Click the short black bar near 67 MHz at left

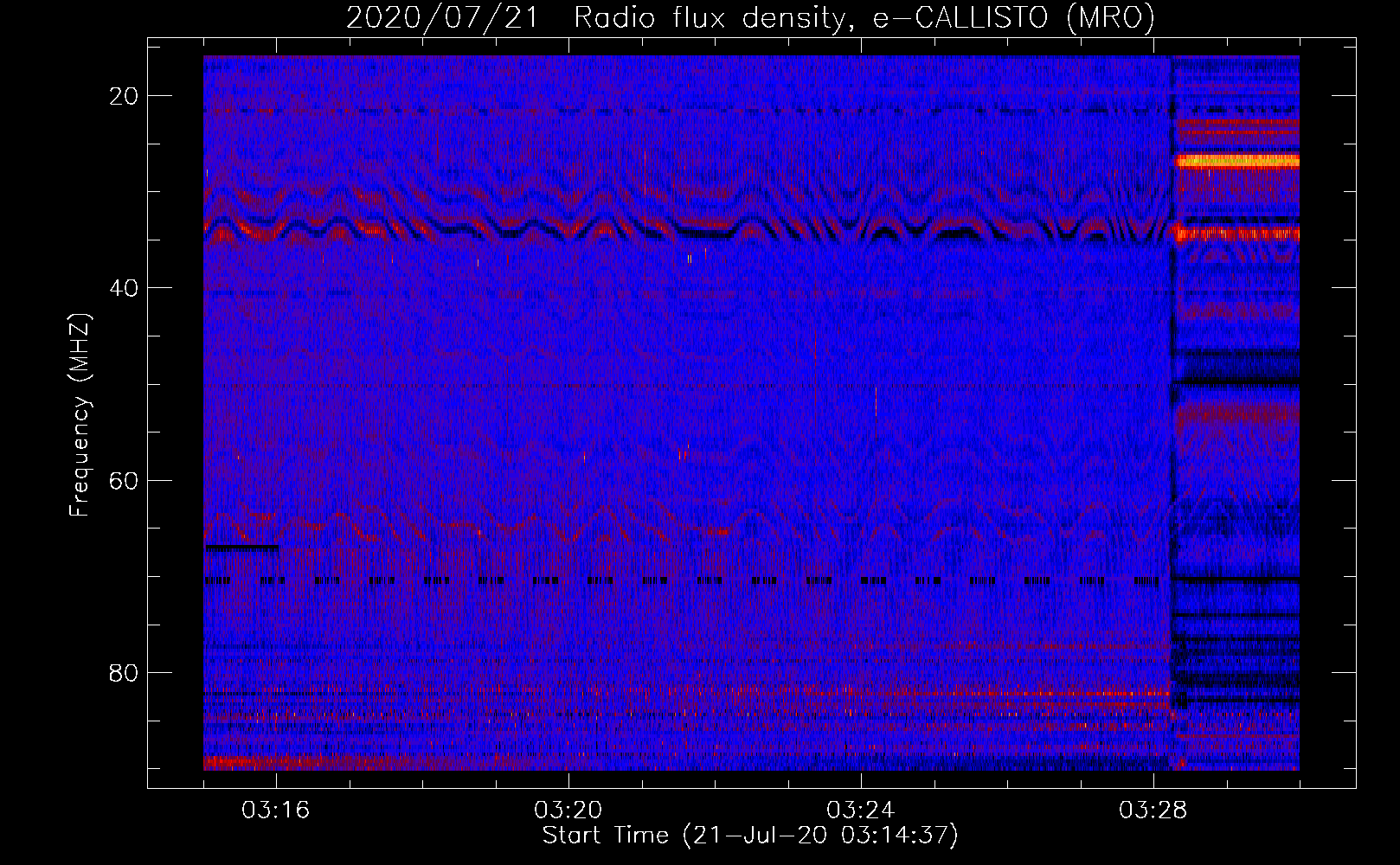(241, 548)
